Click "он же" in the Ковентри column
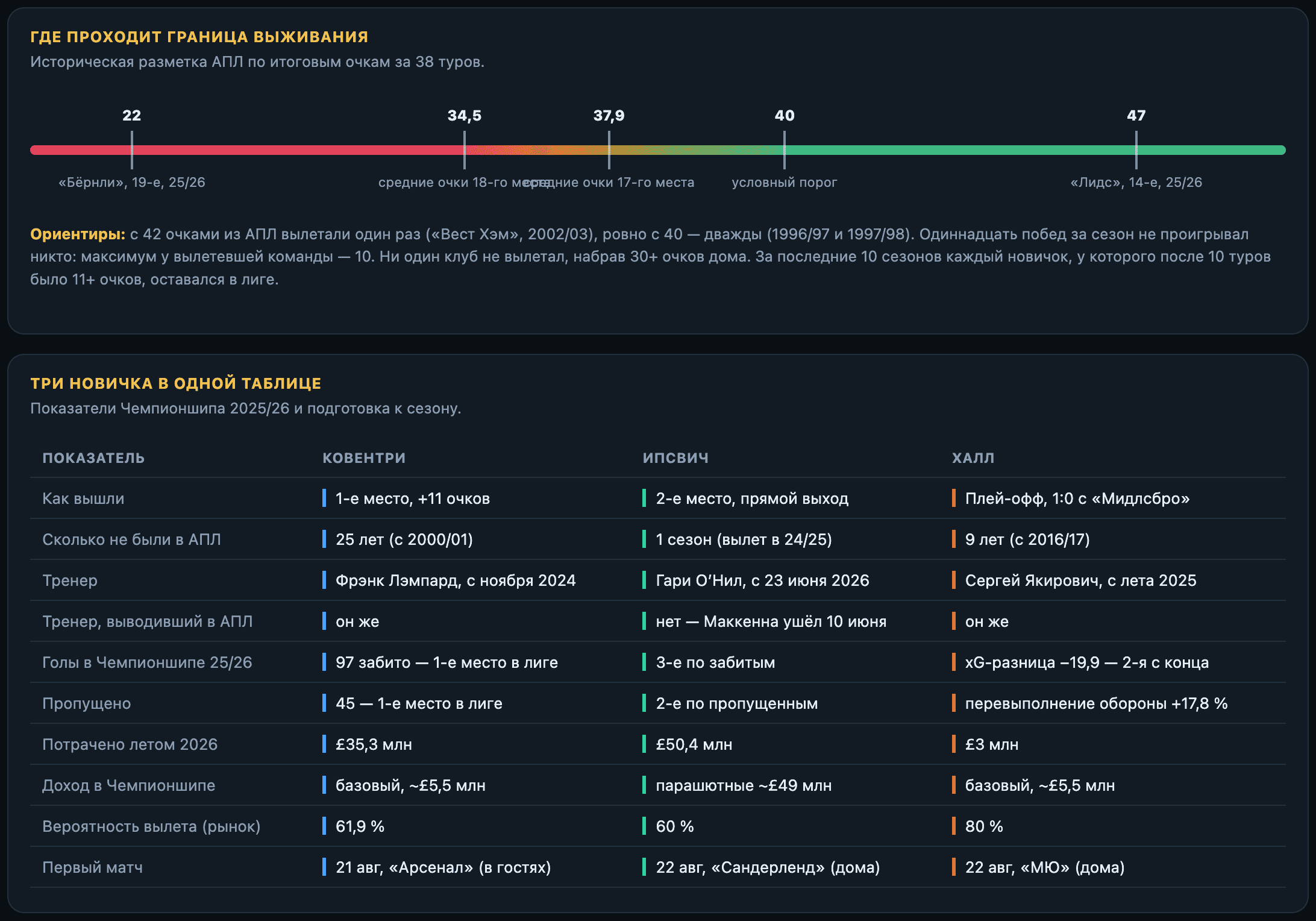1316x921 pixels. pyautogui.click(x=357, y=621)
